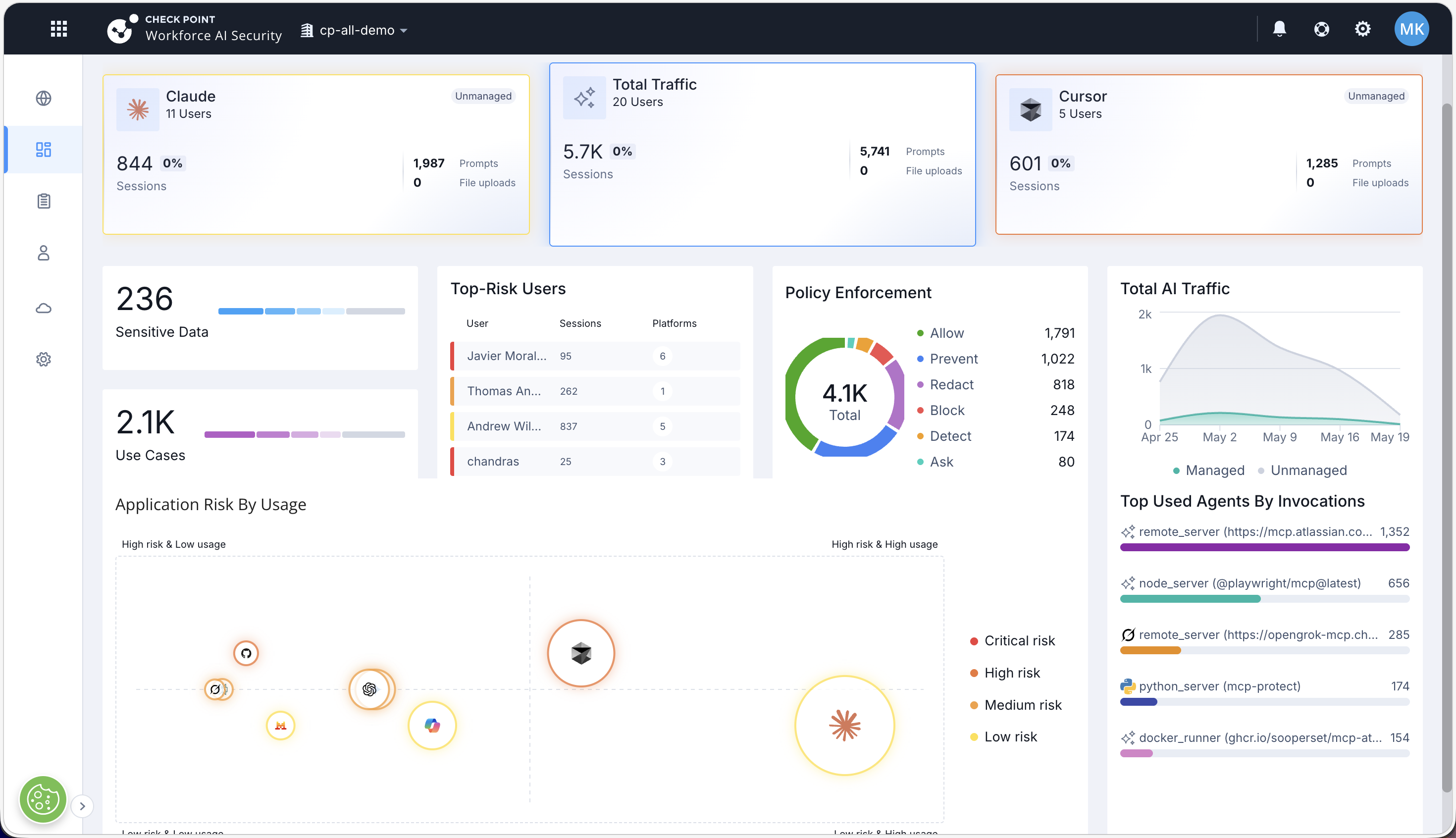Click the Medium risk legend item
The image size is (1456, 838).
pos(1016,705)
